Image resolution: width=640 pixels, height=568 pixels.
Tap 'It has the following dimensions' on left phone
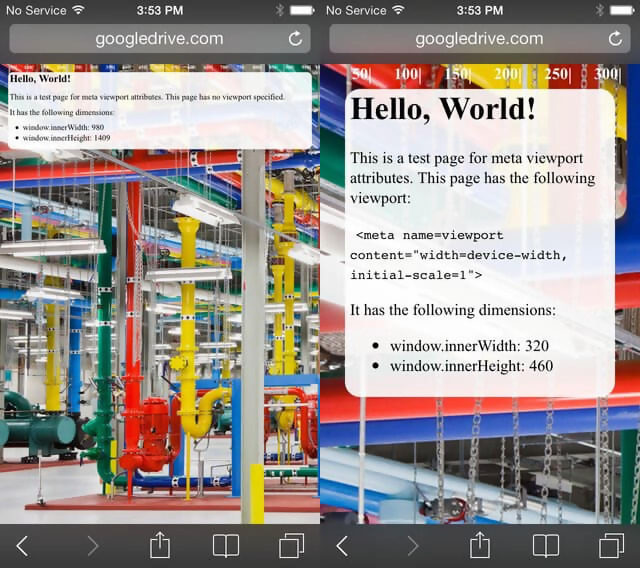[62, 112]
